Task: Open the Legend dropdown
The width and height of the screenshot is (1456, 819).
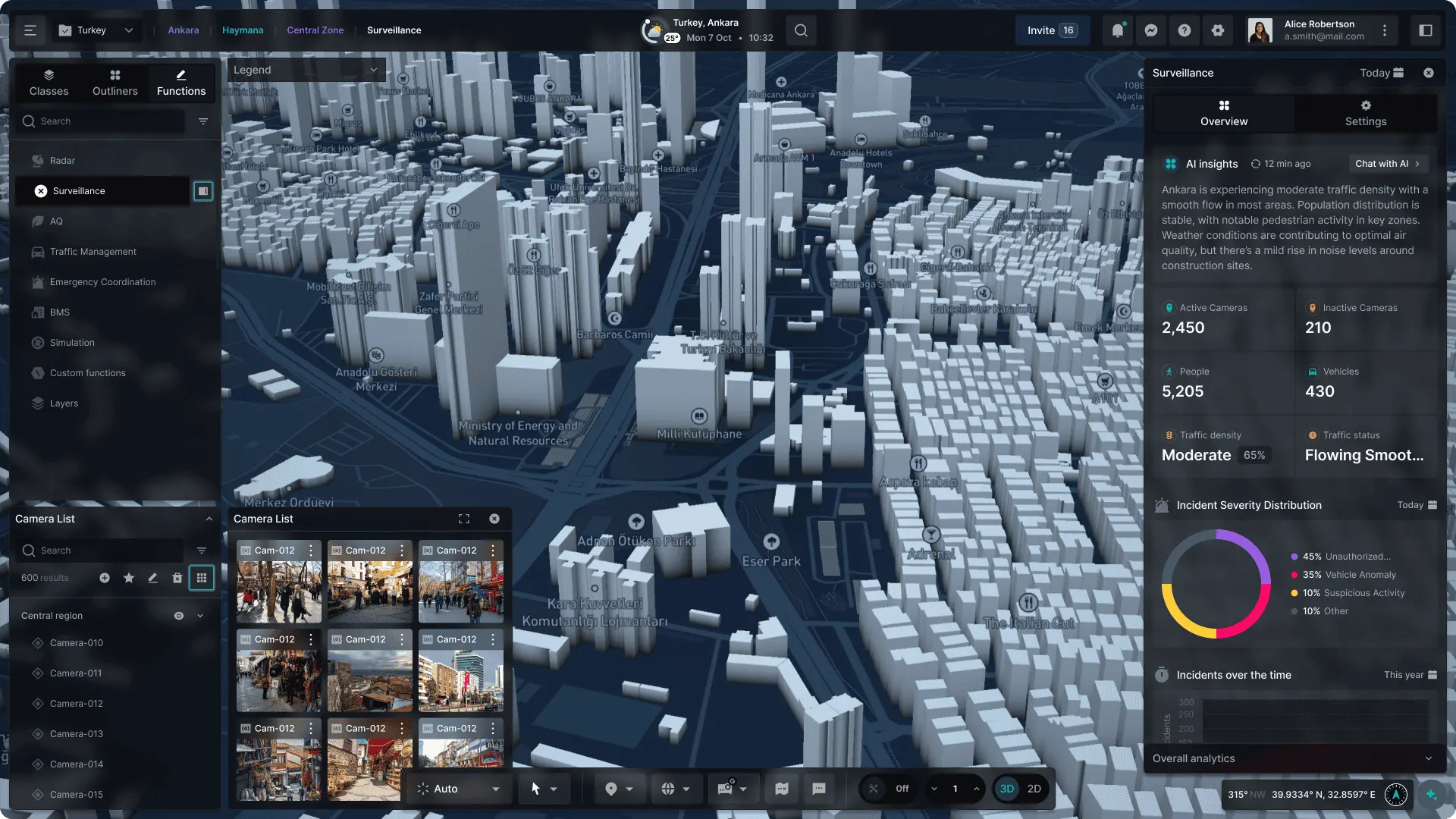Action: pyautogui.click(x=306, y=70)
